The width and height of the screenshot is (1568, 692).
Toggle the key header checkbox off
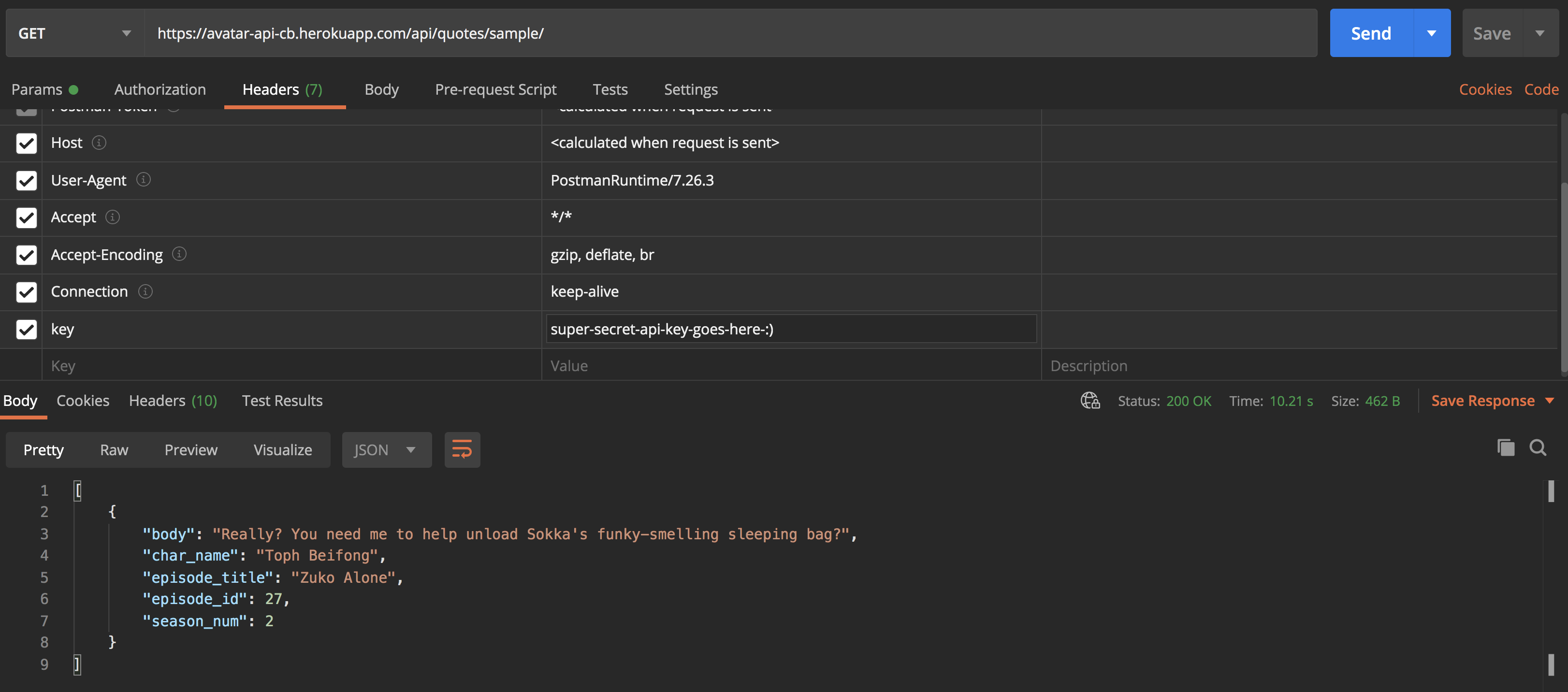click(25, 327)
